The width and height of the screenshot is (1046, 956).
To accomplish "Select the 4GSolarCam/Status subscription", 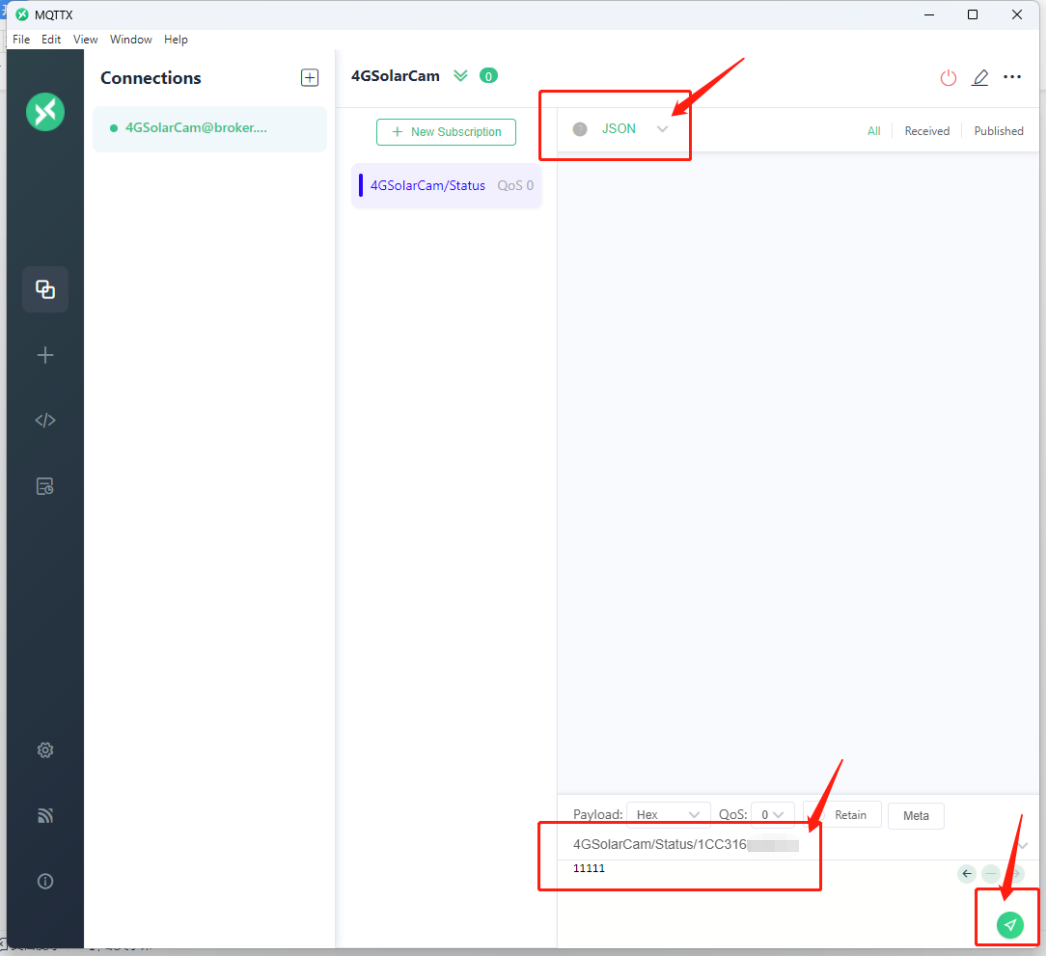I will click(x=446, y=185).
